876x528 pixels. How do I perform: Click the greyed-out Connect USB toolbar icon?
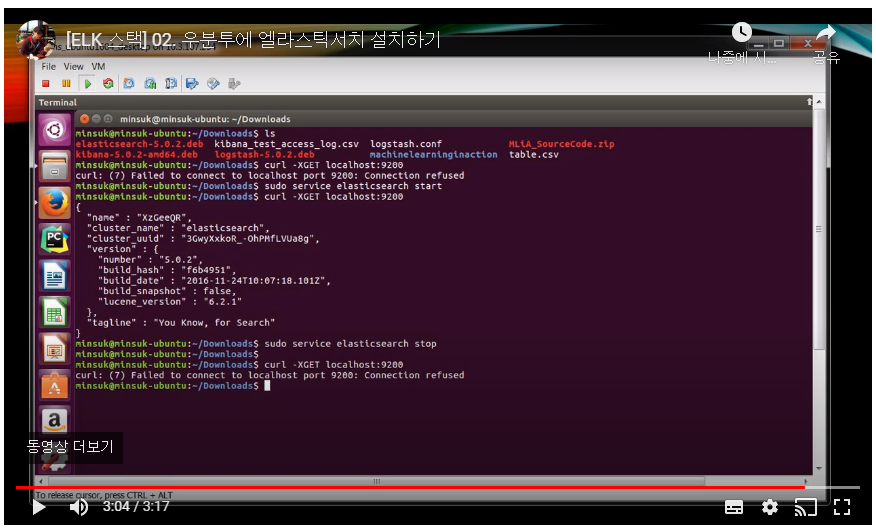pyautogui.click(x=234, y=84)
